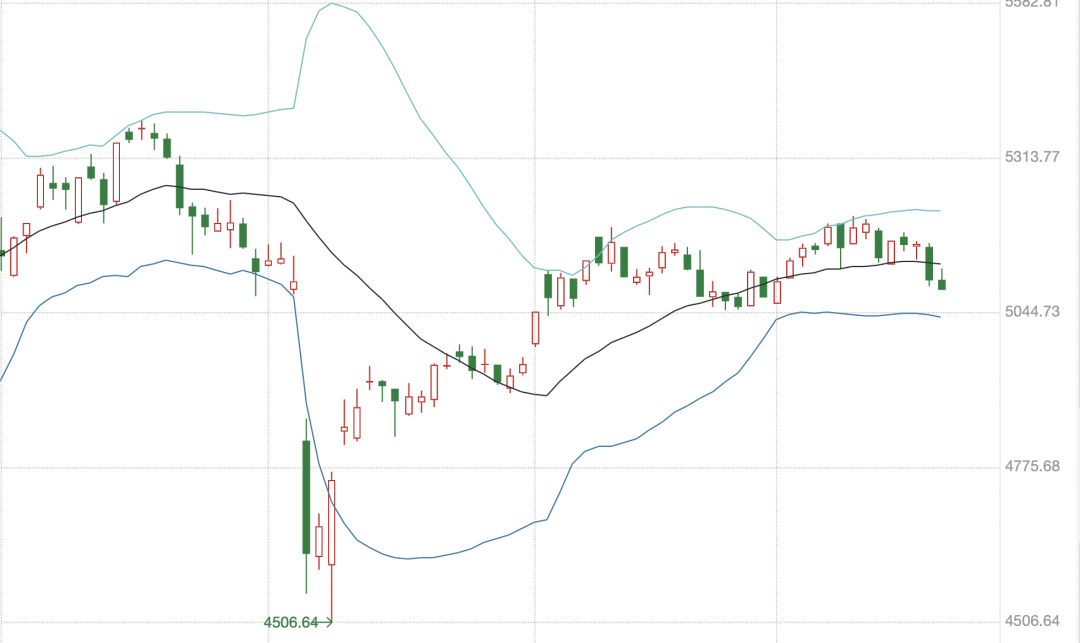Click the right end of the upper Bollinger band

[x=939, y=211]
